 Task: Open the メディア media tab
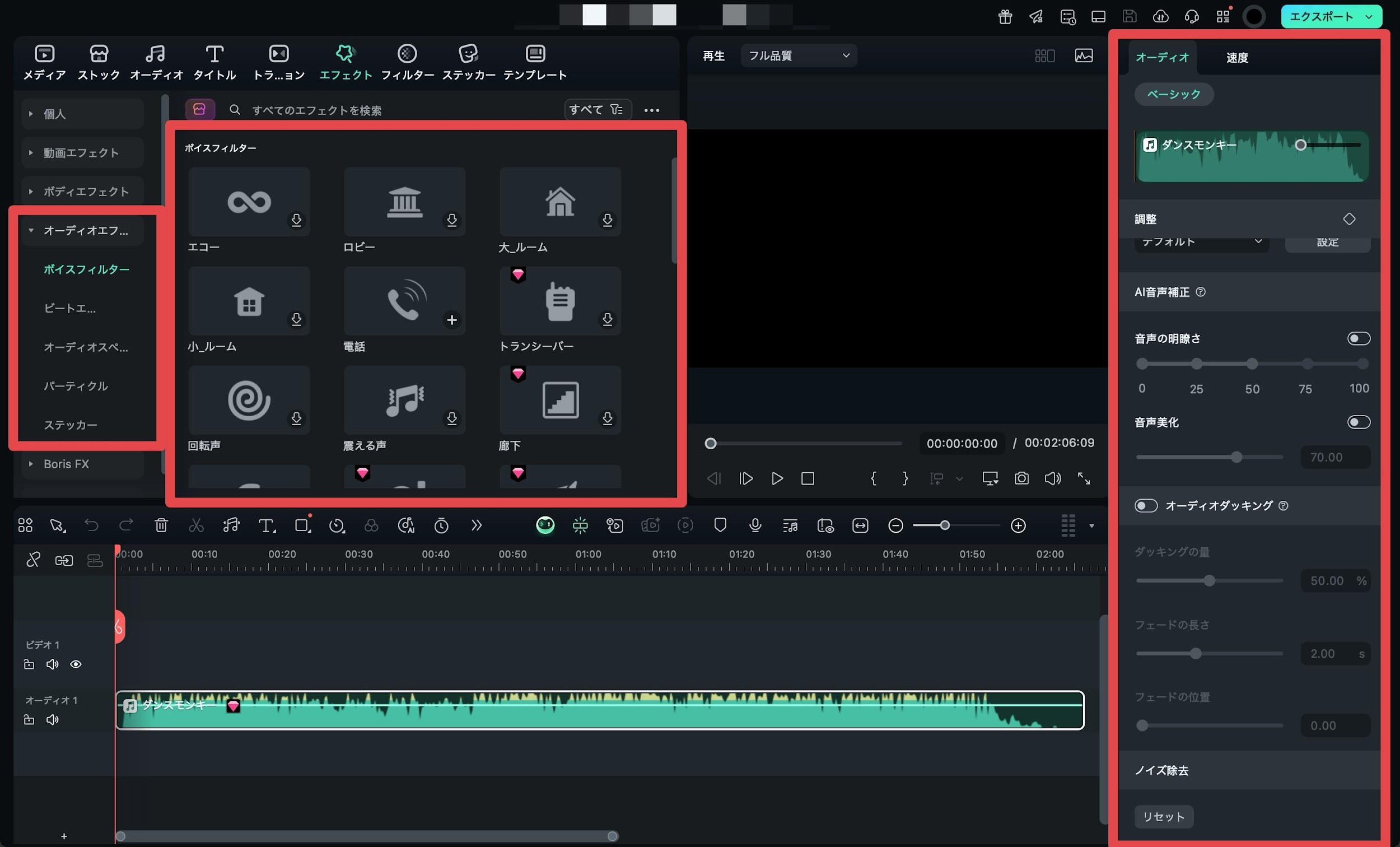pos(44,62)
